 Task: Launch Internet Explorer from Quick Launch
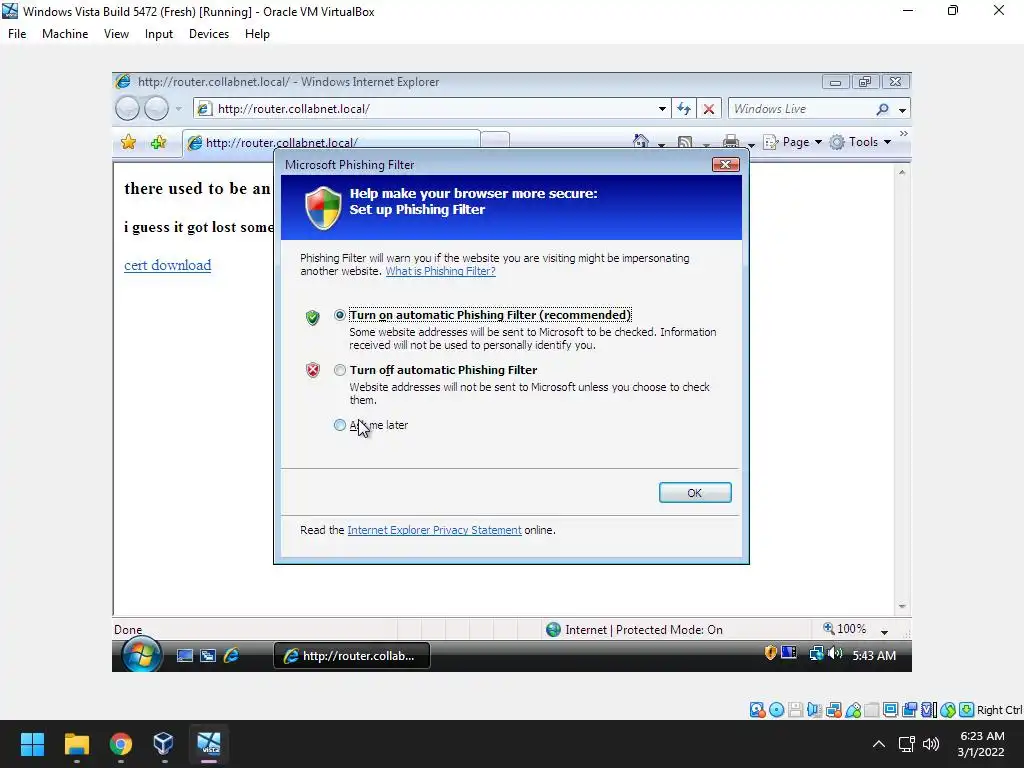coord(231,655)
